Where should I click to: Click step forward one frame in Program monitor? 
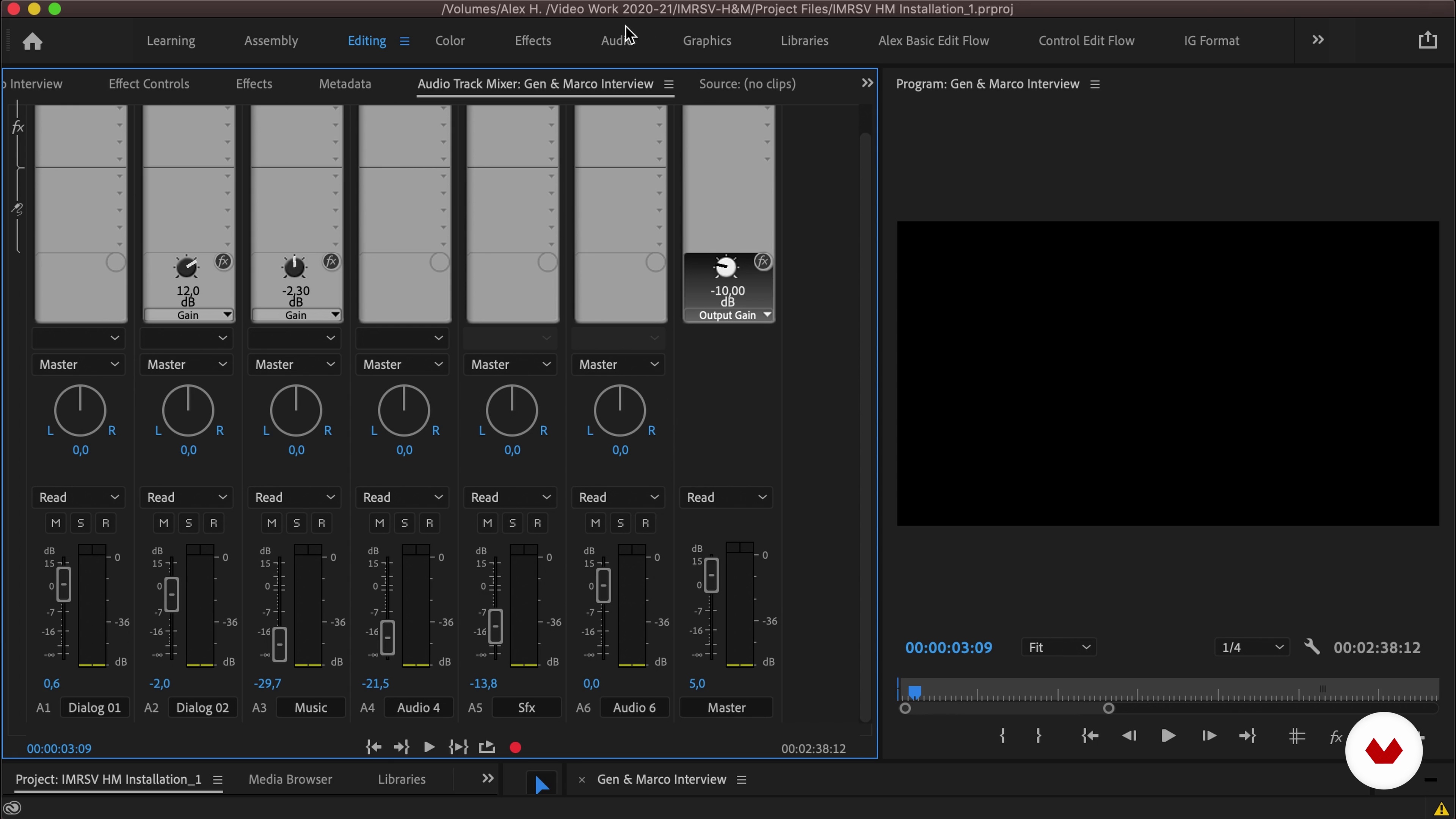click(1208, 736)
